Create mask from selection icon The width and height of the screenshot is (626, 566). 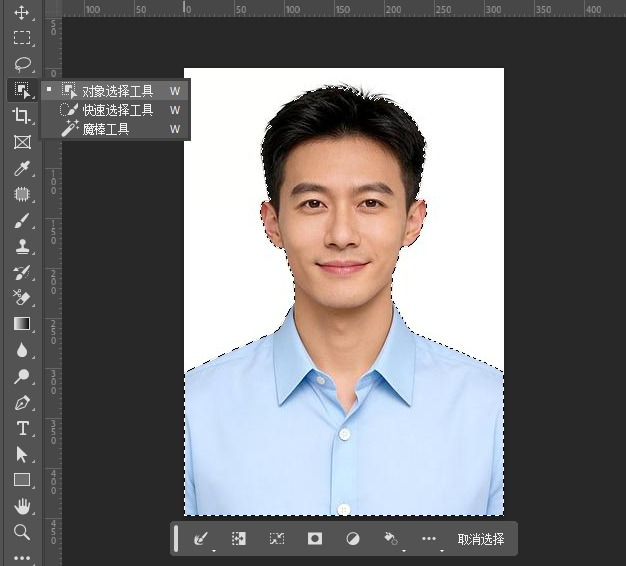pos(315,538)
